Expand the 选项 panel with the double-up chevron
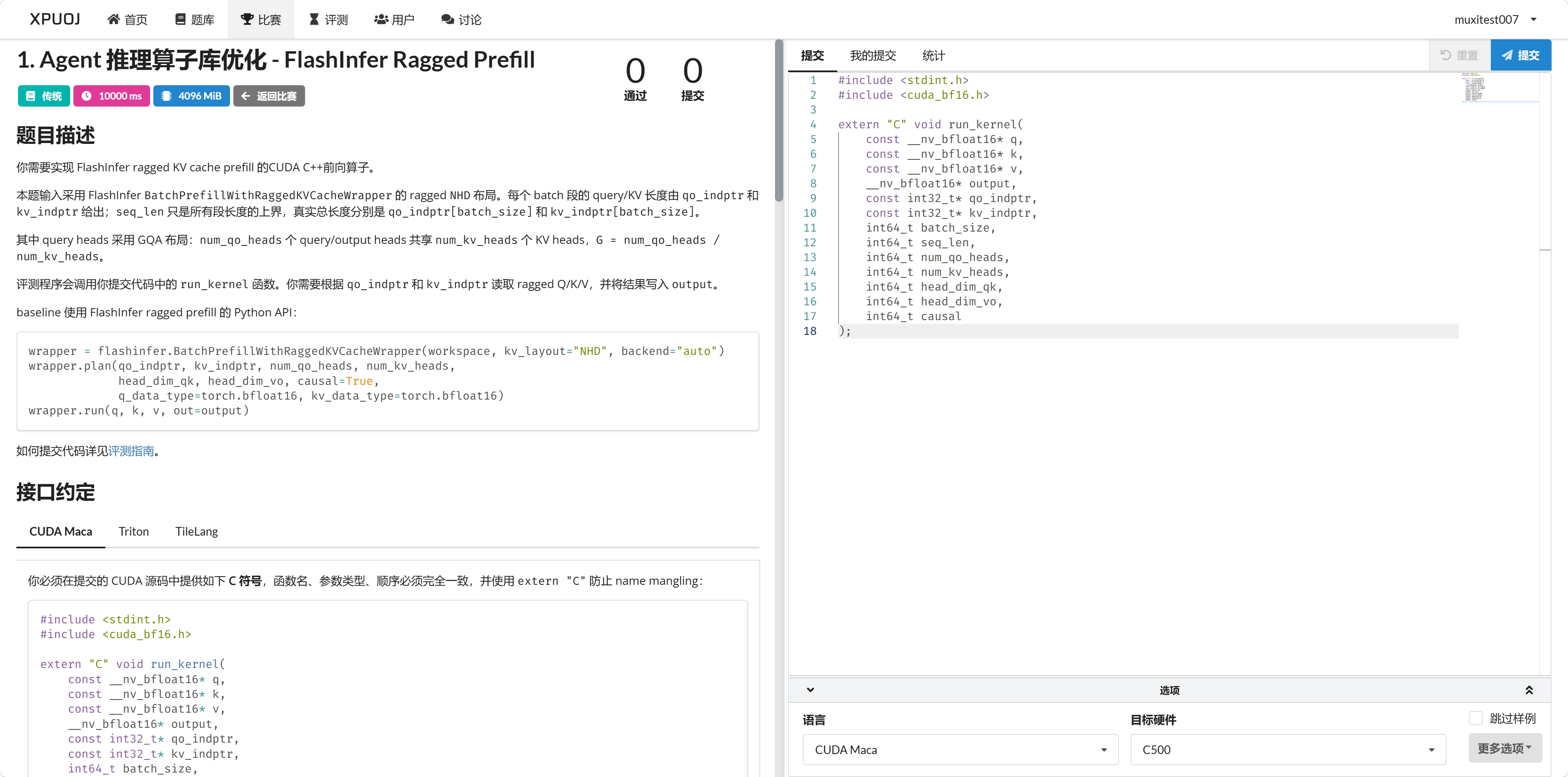This screenshot has width=1568, height=777. pyautogui.click(x=1529, y=690)
